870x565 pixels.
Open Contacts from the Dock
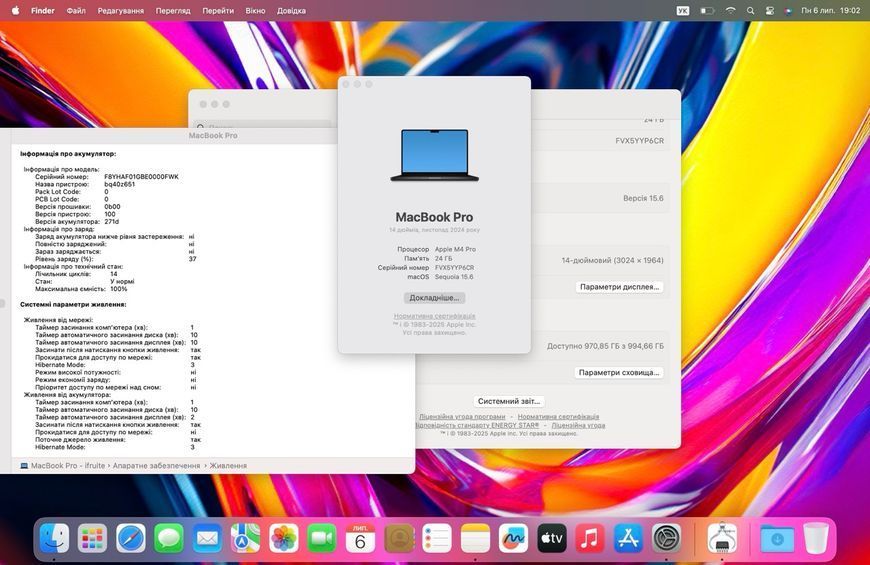(x=399, y=538)
